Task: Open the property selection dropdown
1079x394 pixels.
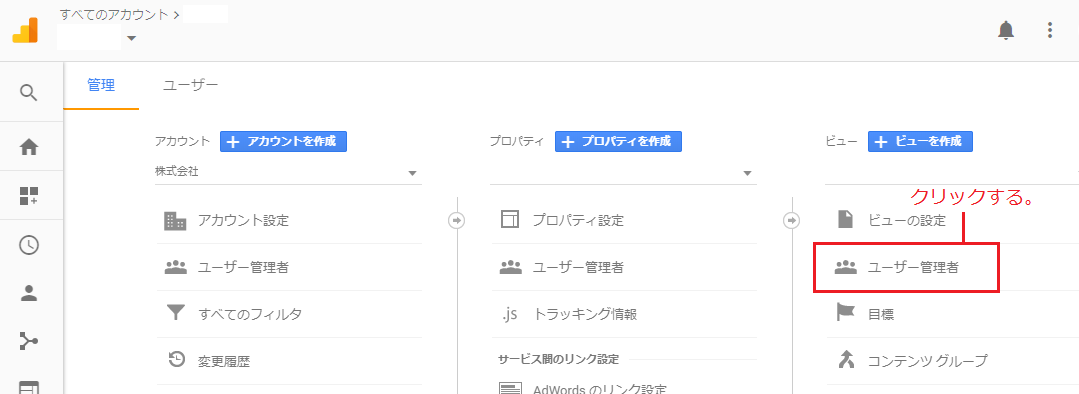Action: pos(623,173)
